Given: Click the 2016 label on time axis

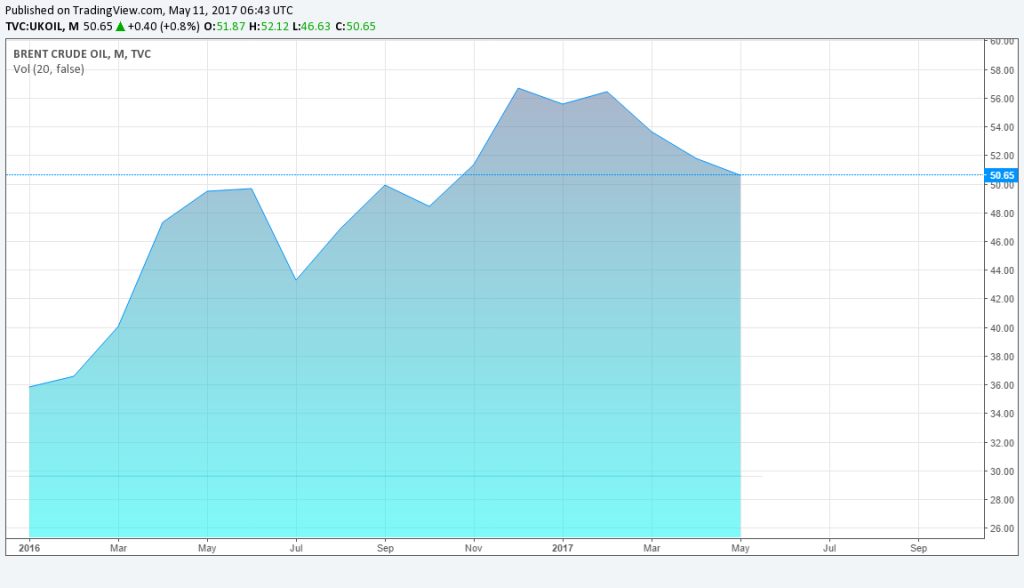Looking at the screenshot, I should click(29, 548).
